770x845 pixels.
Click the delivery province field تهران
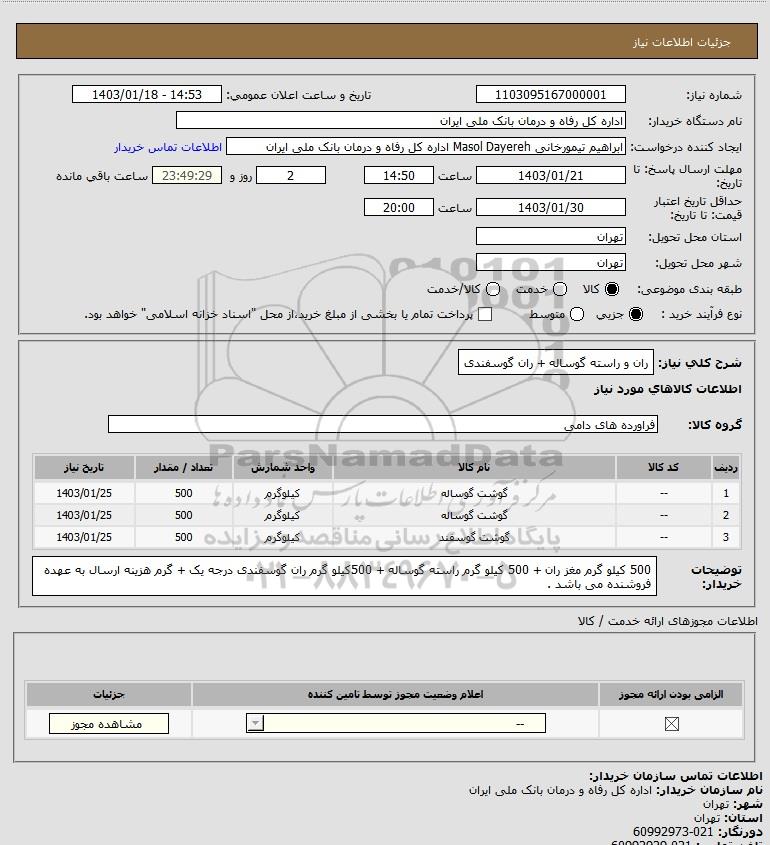[551, 236]
